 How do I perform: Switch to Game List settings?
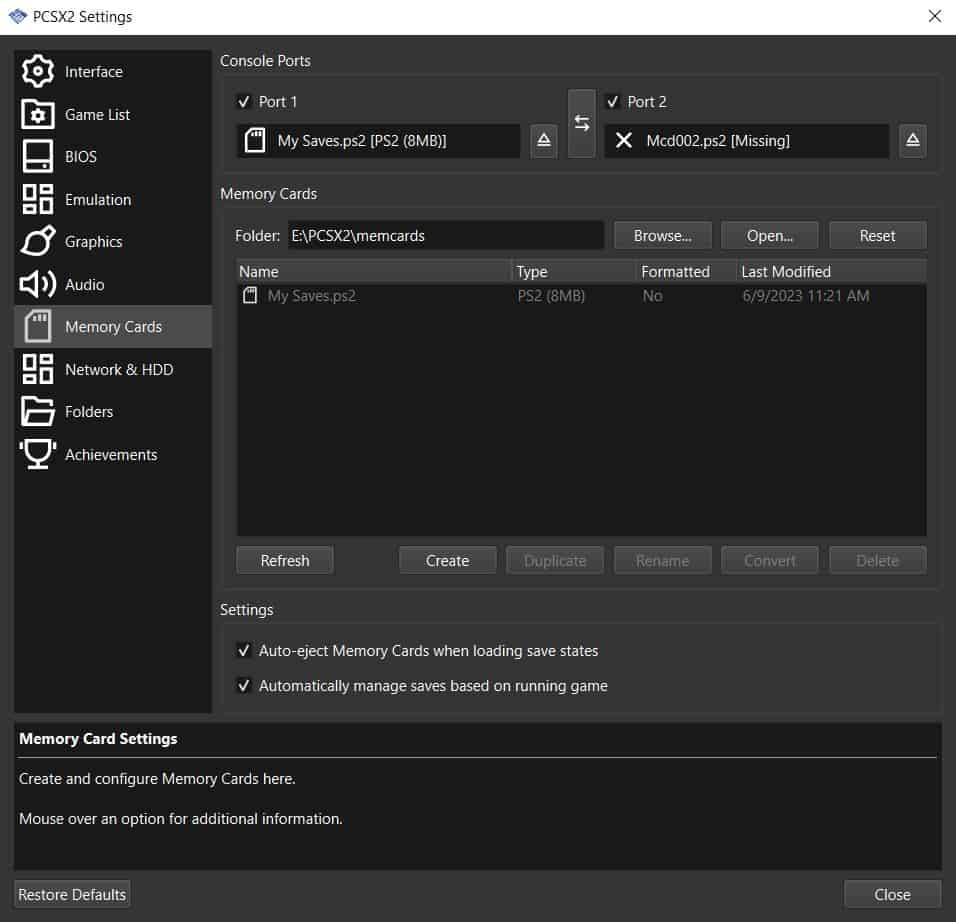click(x=113, y=114)
